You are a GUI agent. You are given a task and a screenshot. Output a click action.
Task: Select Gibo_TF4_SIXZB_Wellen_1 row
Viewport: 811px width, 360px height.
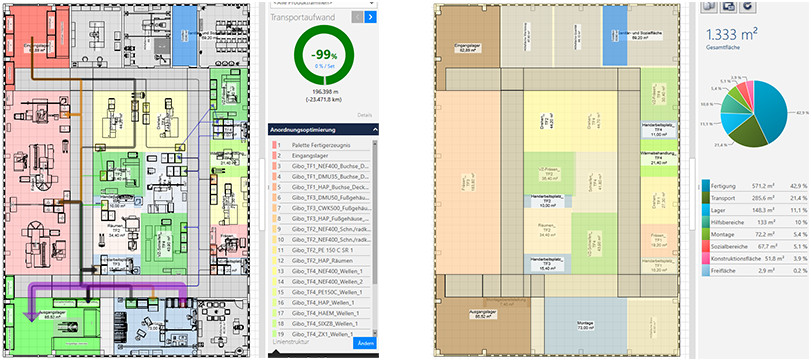click(321, 324)
